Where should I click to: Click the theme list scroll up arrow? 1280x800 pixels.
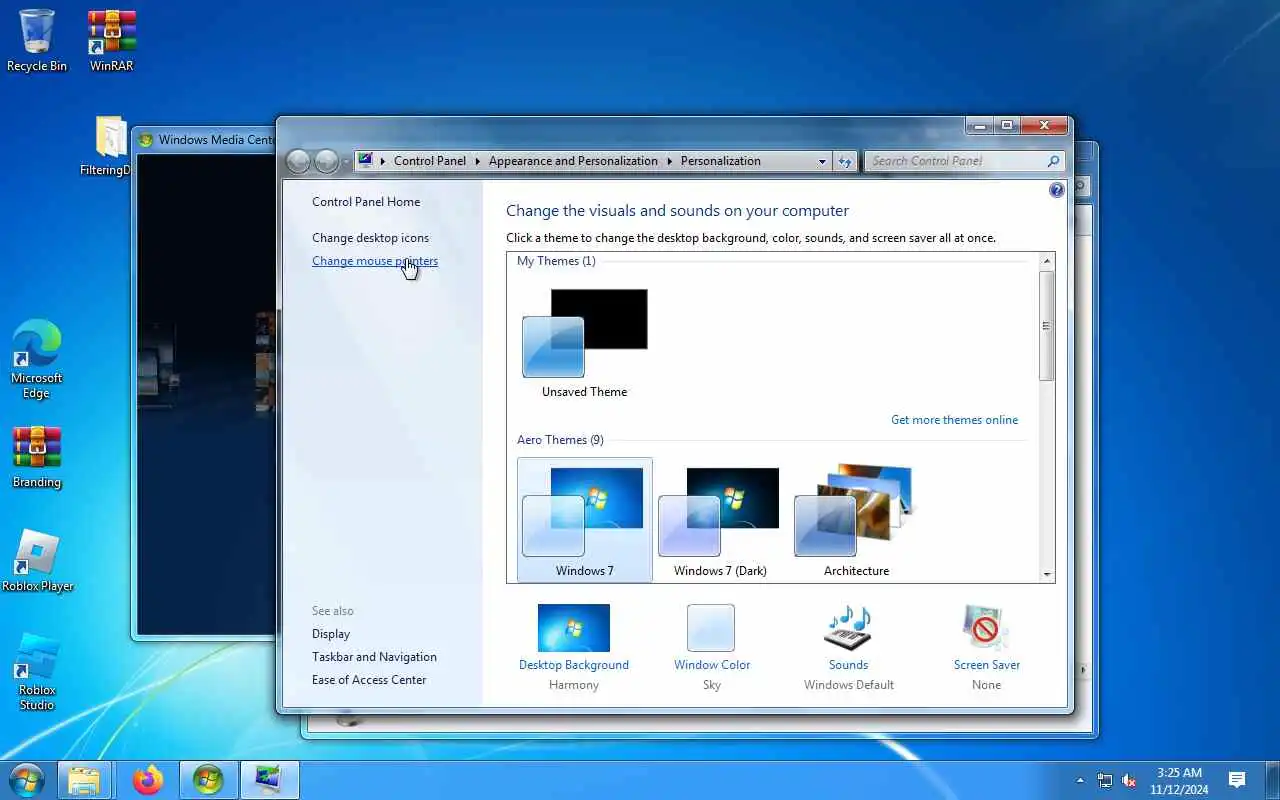tap(1047, 261)
